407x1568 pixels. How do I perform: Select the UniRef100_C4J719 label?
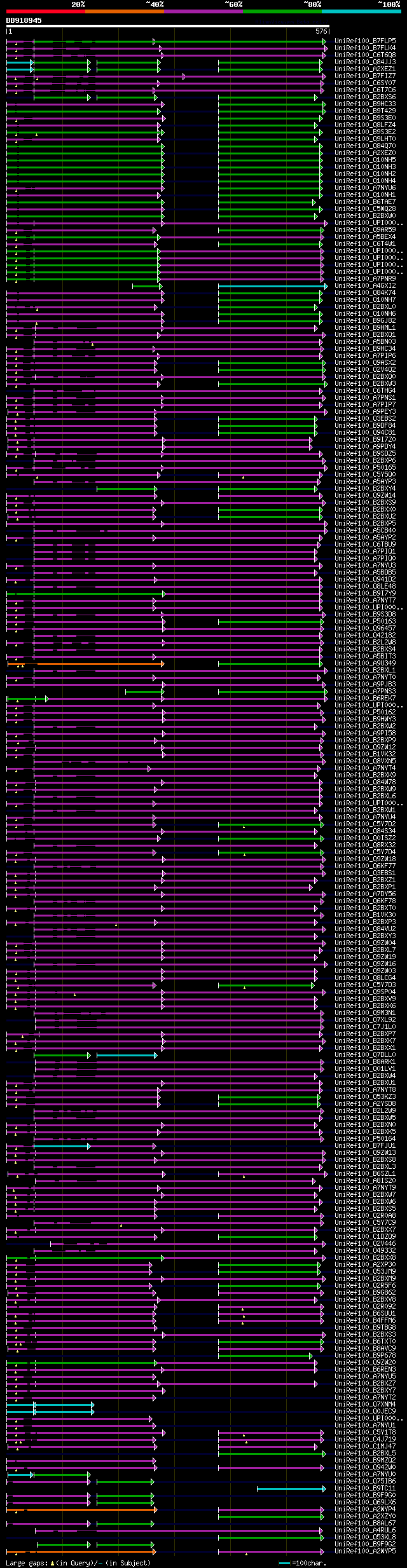pos(365,1439)
